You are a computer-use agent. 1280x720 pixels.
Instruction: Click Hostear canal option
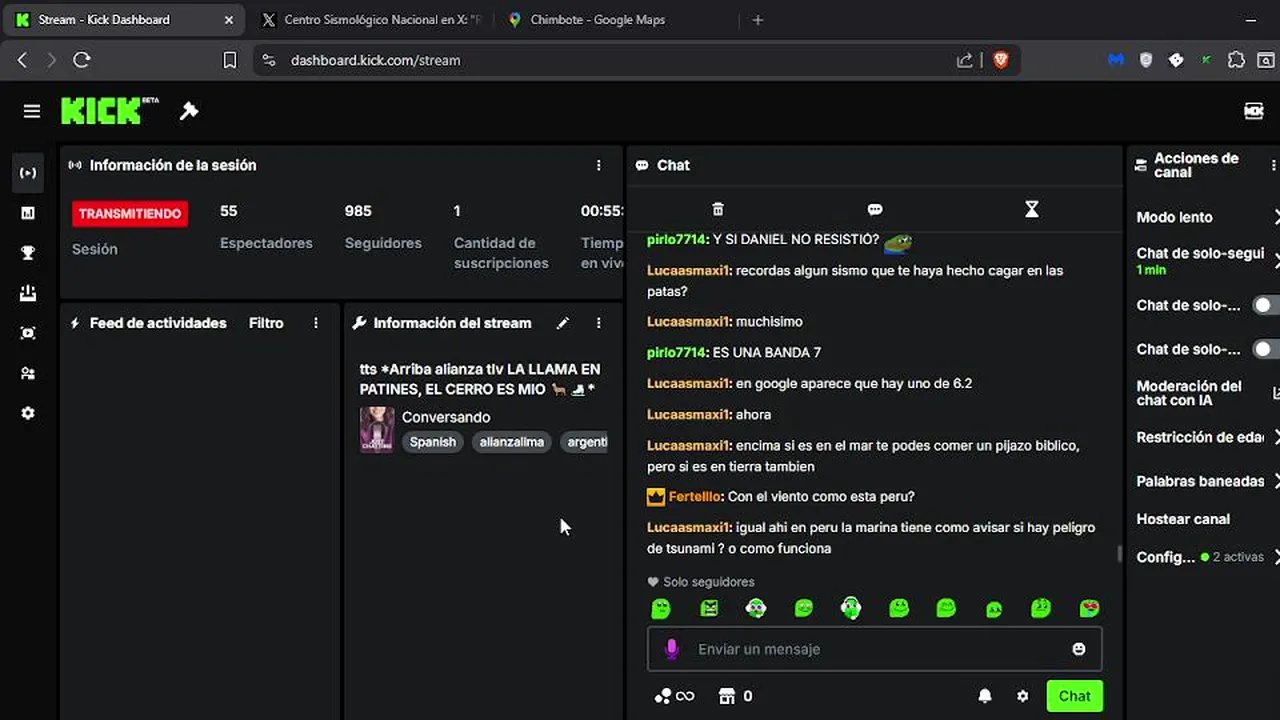tap(1183, 519)
